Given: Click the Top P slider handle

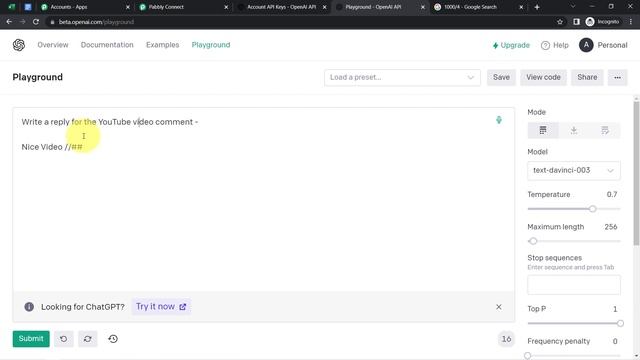Looking at the screenshot, I should tap(620, 323).
